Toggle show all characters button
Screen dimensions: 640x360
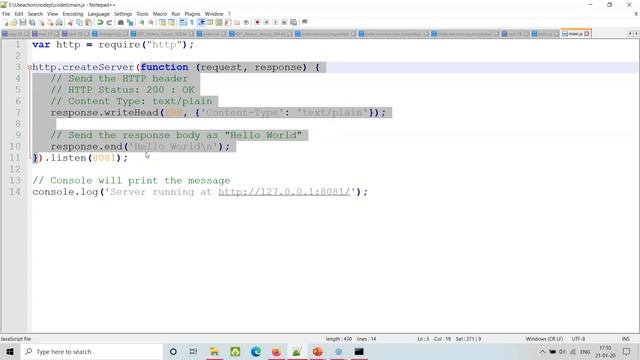(x=192, y=22)
